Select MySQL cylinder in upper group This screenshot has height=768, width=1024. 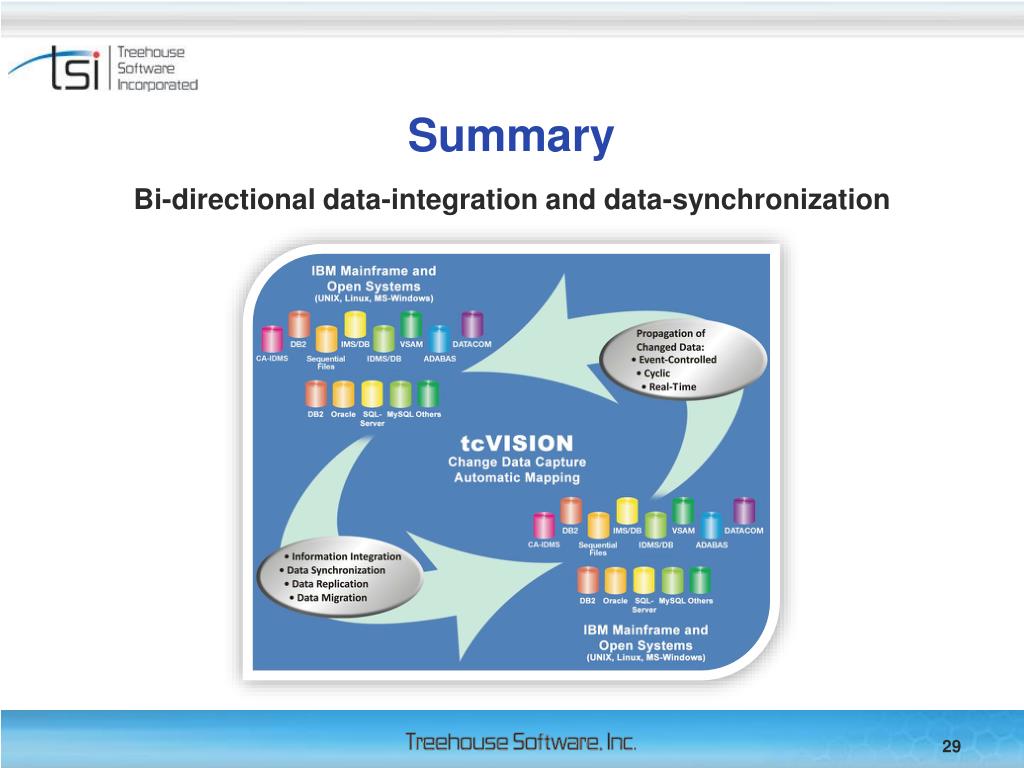pos(400,394)
